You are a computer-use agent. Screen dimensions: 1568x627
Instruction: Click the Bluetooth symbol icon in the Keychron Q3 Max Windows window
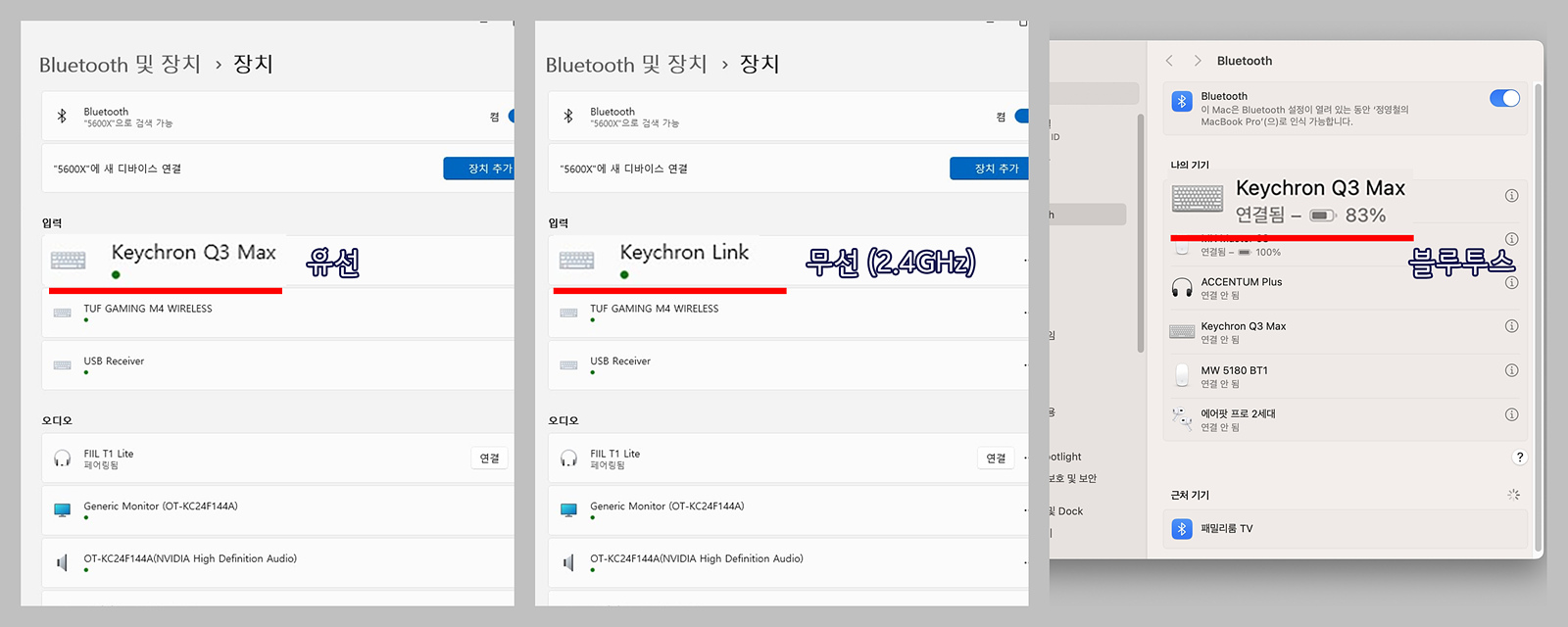point(62,116)
